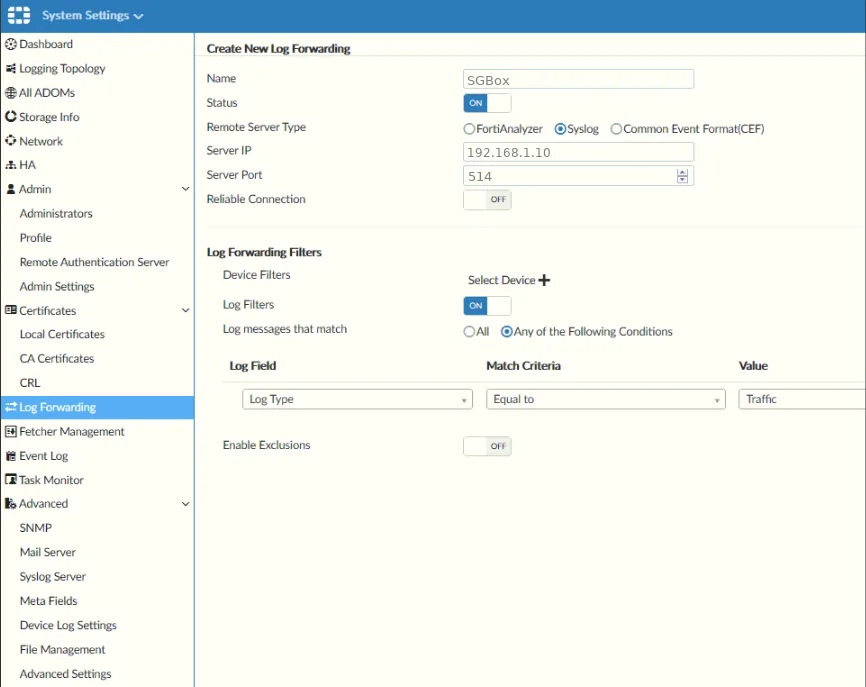Enable the Reliable Connection toggle
Viewport: 866px width, 687px height.
pyautogui.click(x=487, y=200)
